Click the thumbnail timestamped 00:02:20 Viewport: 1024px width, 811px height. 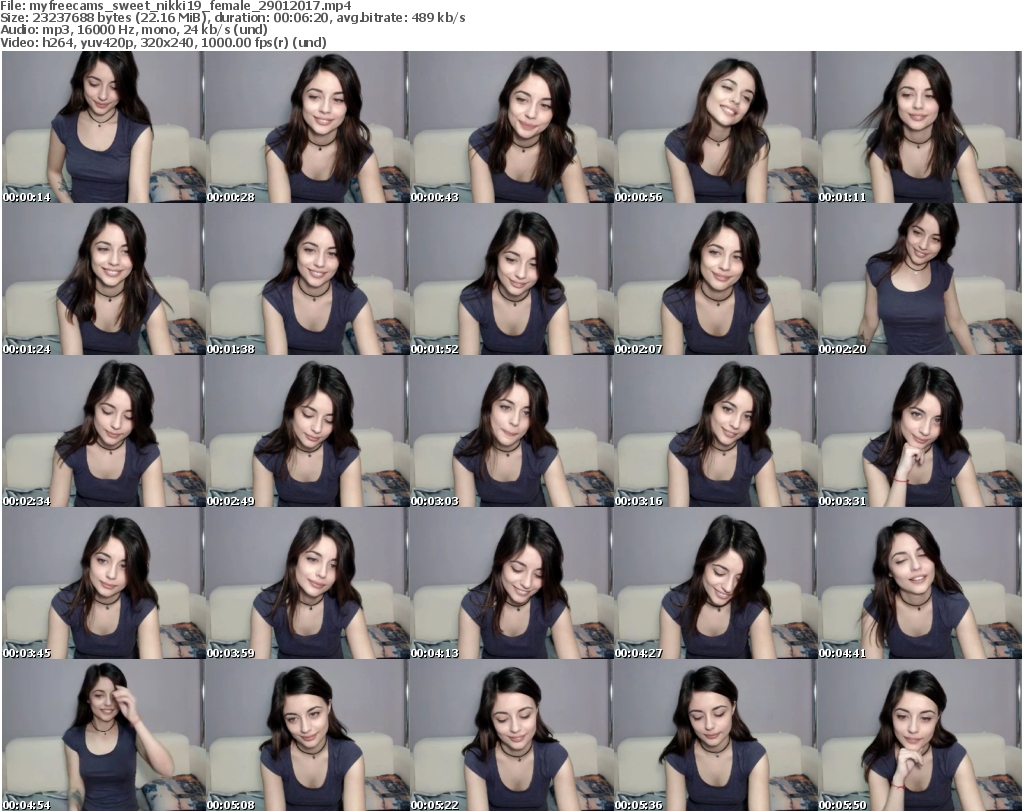[x=919, y=279]
